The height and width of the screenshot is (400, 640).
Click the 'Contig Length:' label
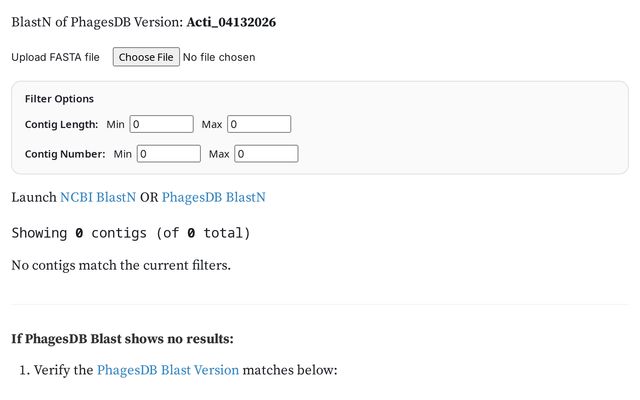pyautogui.click(x=61, y=124)
